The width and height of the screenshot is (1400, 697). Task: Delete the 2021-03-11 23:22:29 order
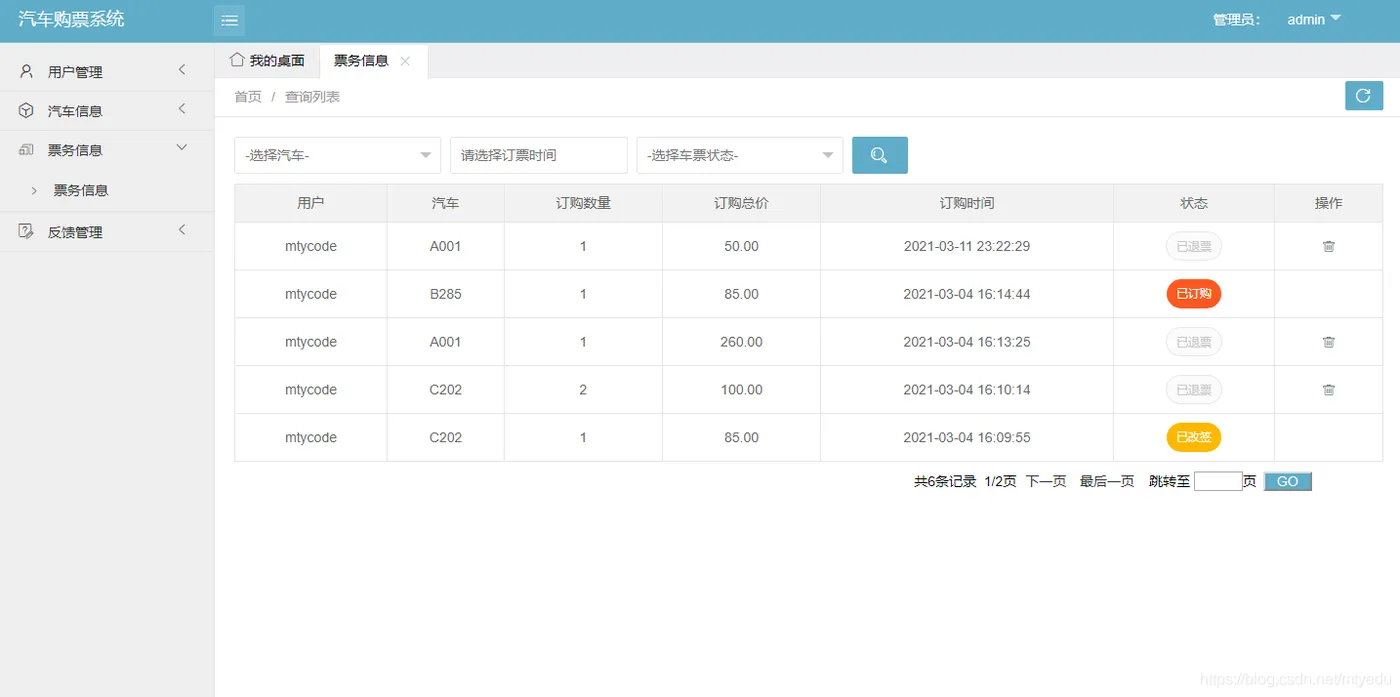(1328, 246)
